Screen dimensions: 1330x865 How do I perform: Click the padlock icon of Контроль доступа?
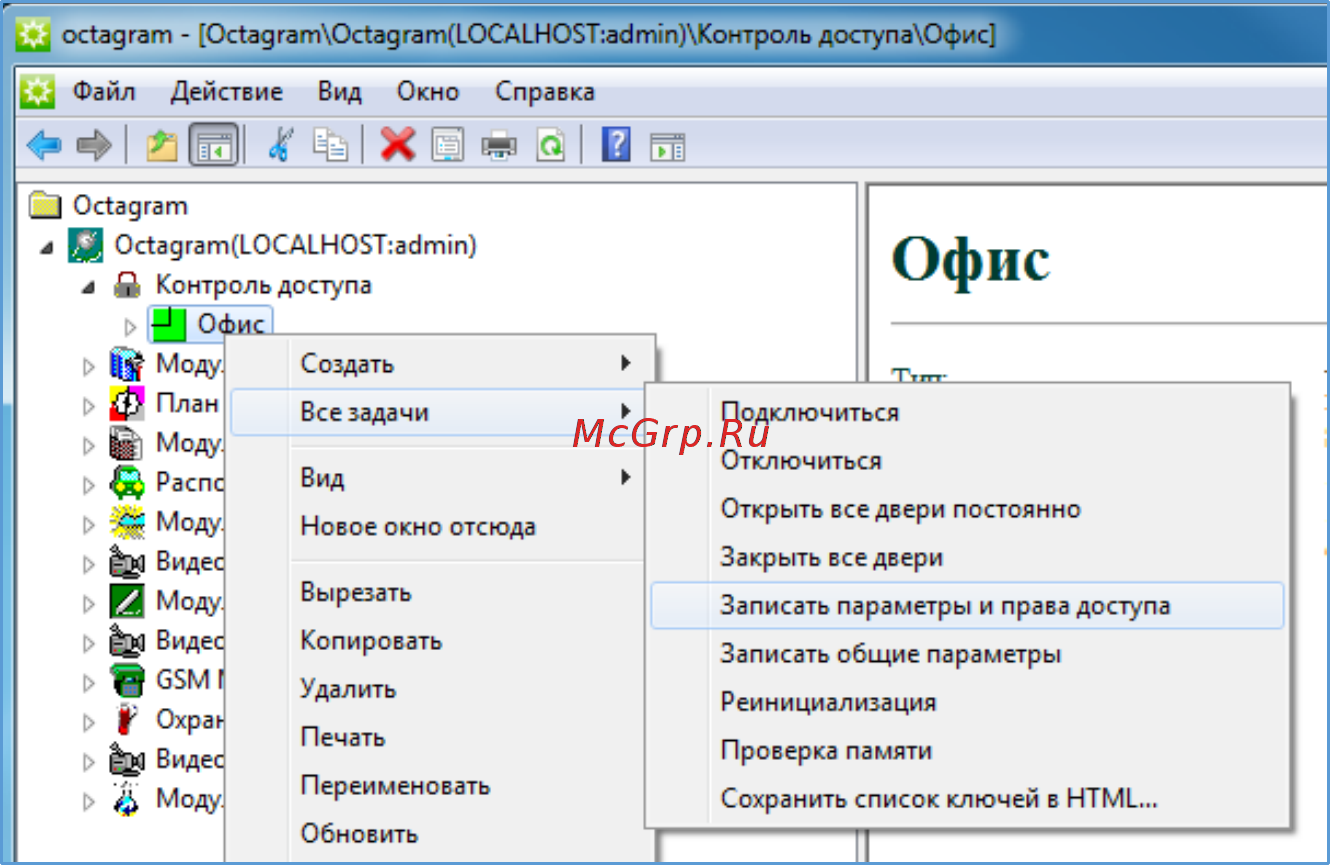pyautogui.click(x=127, y=285)
